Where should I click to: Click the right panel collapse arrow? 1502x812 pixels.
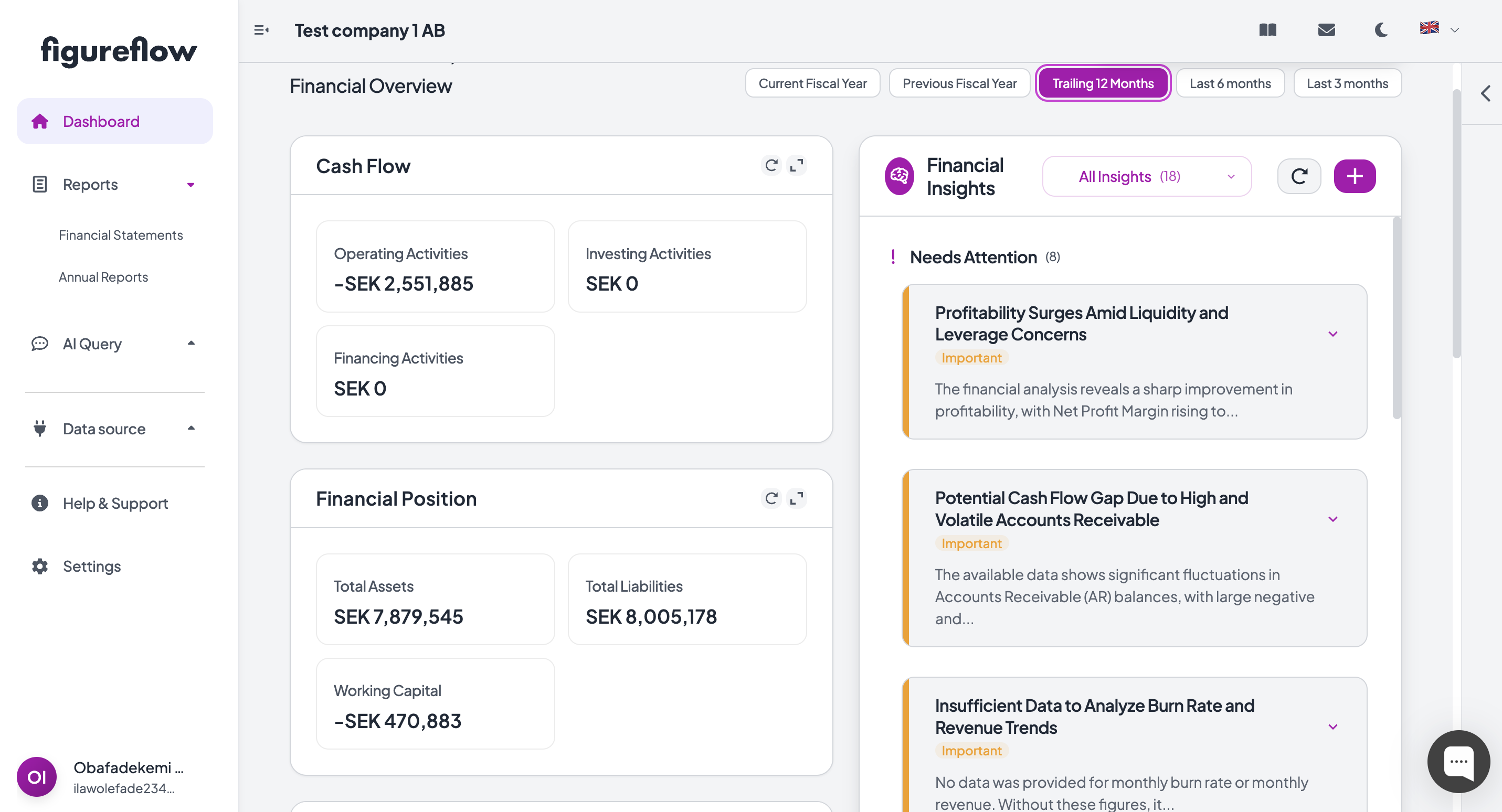(1485, 94)
